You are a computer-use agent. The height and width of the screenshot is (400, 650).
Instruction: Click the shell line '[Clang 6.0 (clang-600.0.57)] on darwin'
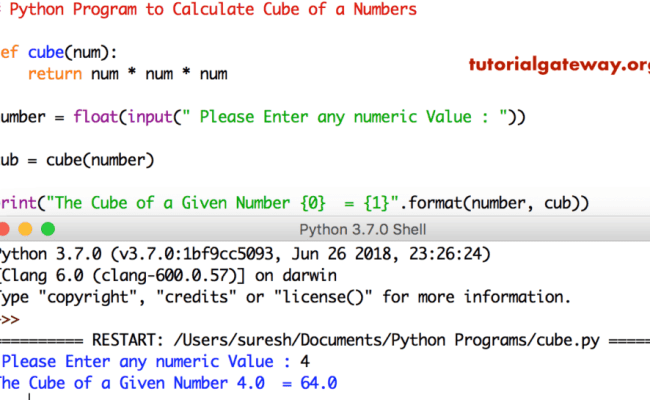pos(168,275)
